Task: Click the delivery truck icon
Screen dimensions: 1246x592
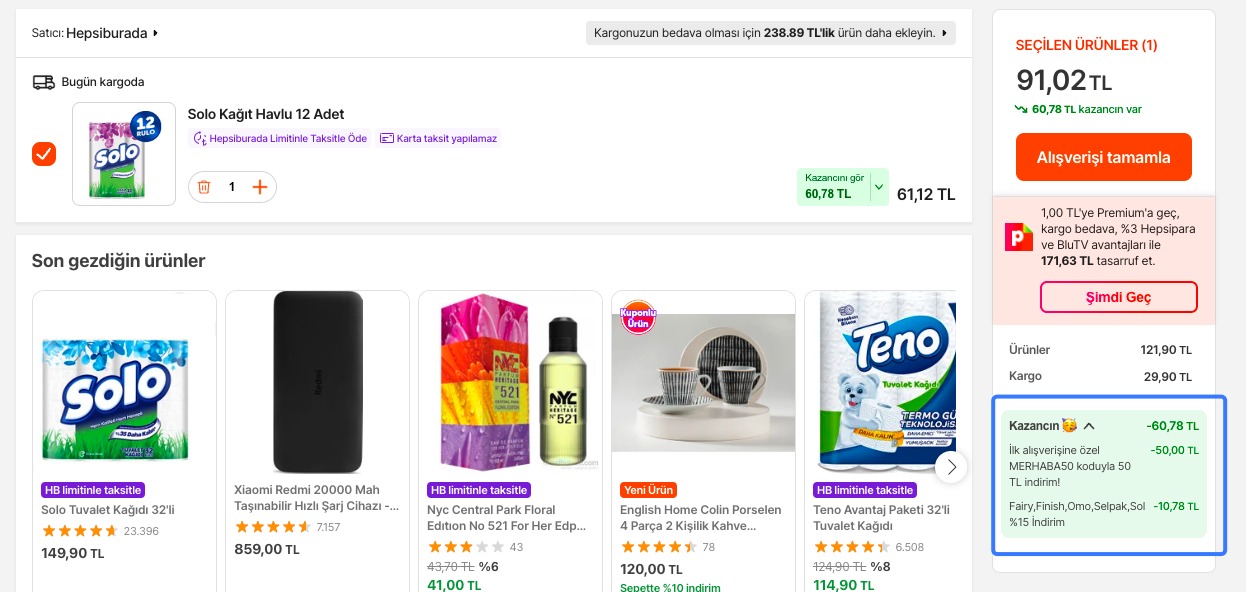Action: click(43, 82)
